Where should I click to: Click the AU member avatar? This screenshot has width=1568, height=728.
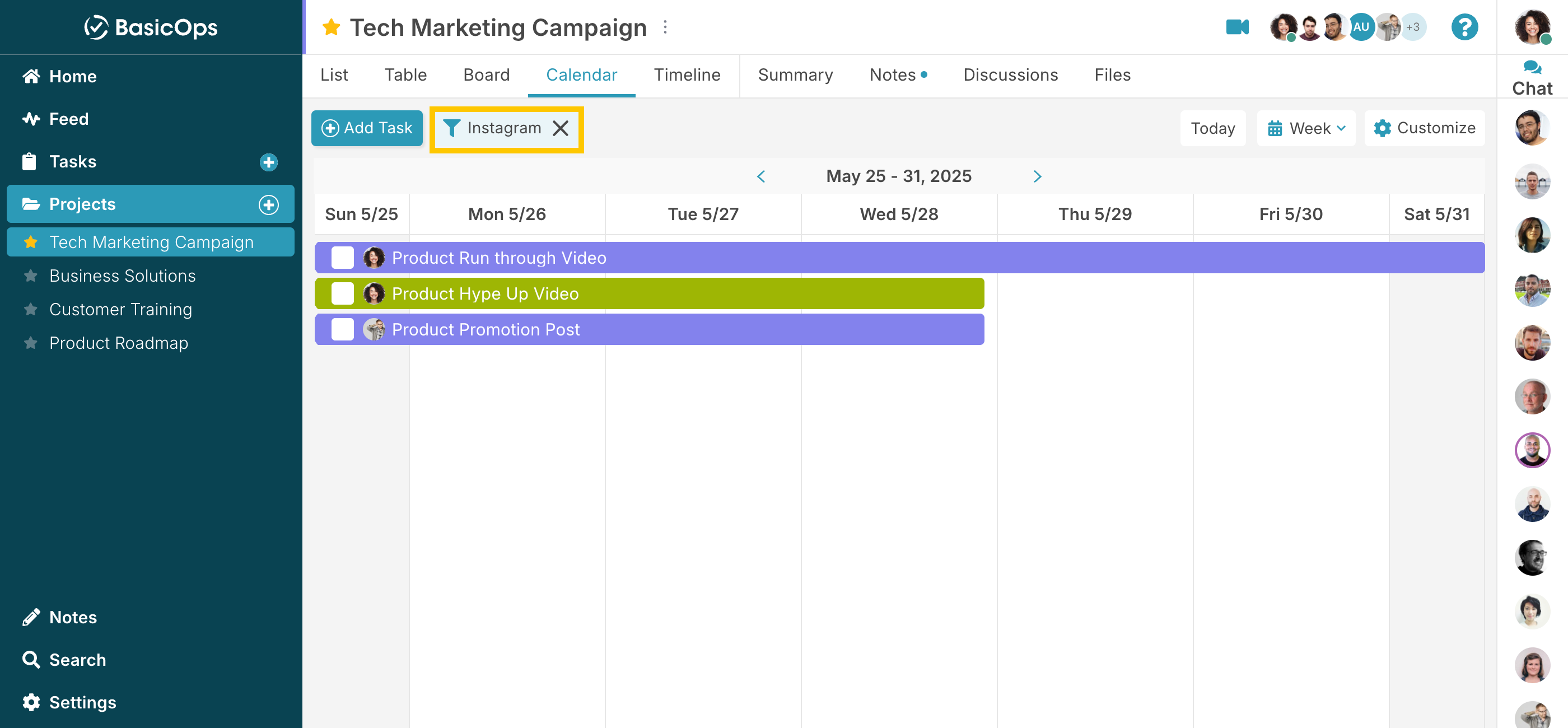point(1361,27)
